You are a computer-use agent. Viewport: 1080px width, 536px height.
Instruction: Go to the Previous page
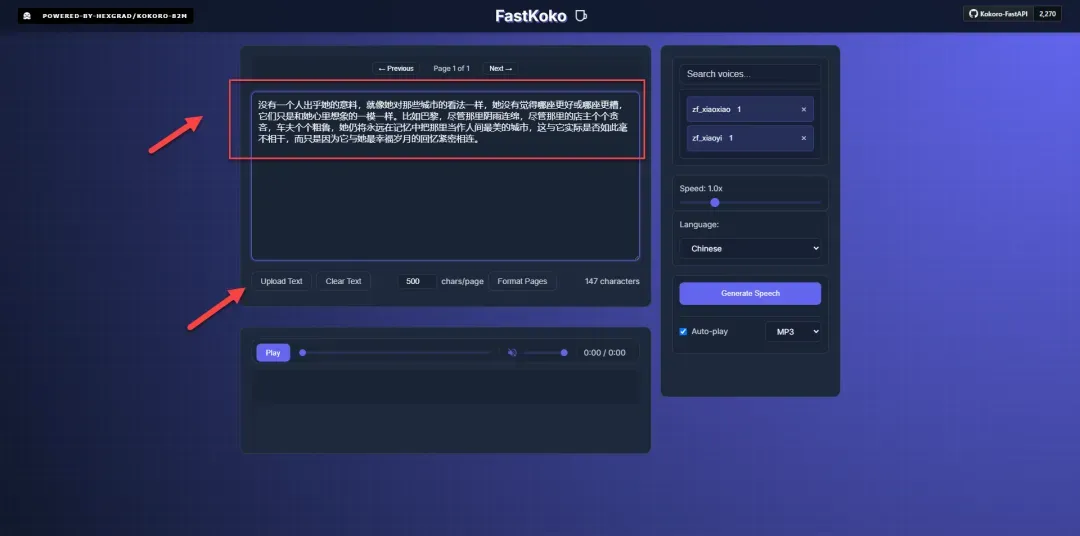(396, 68)
